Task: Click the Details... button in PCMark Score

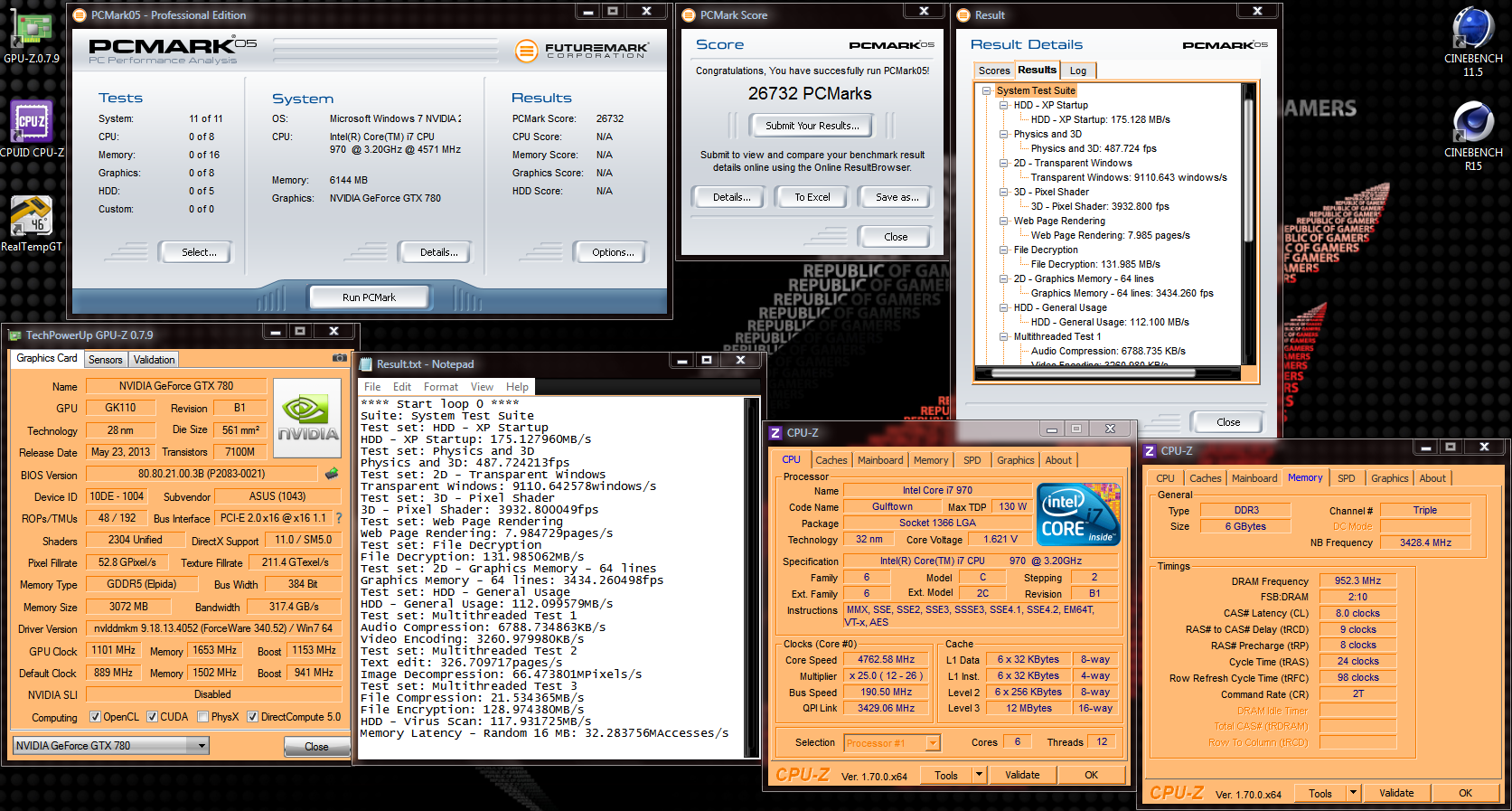Action: pyautogui.click(x=732, y=197)
